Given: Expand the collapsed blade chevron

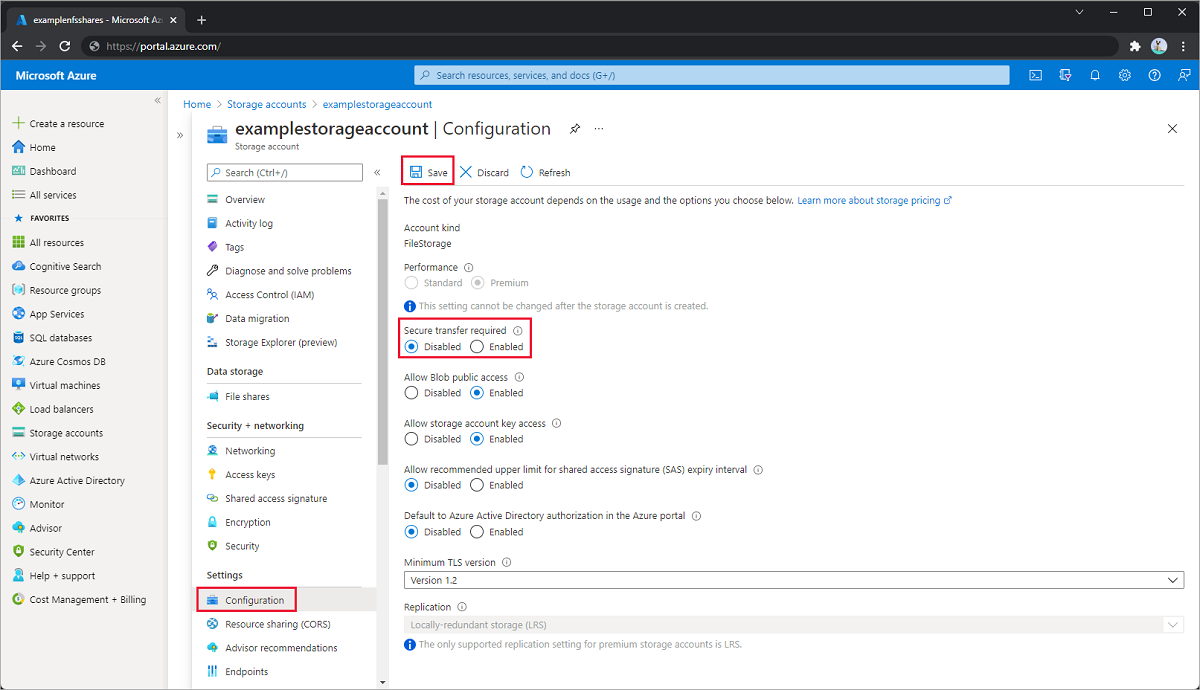Looking at the screenshot, I should tap(180, 135).
